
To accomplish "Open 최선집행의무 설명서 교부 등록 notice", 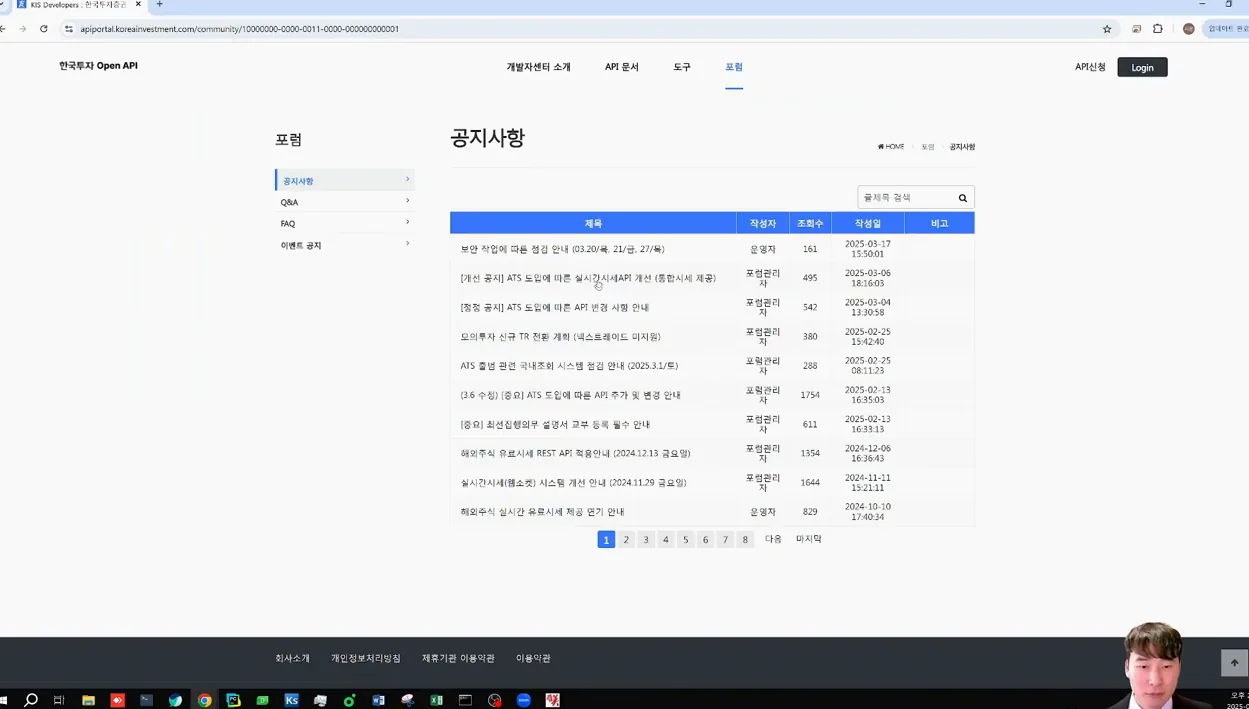I will [555, 424].
